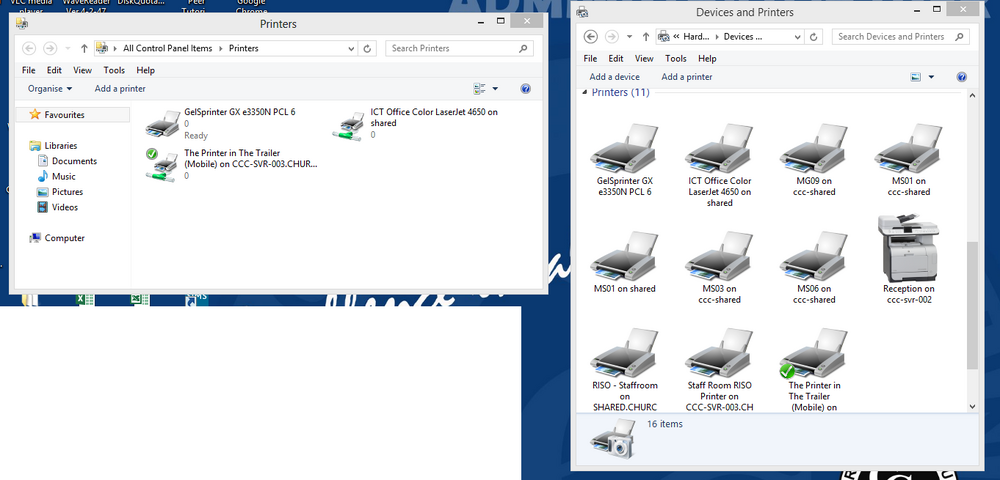This screenshot has width=1000, height=480.
Task: Click Search Printers field
Action: tap(459, 48)
